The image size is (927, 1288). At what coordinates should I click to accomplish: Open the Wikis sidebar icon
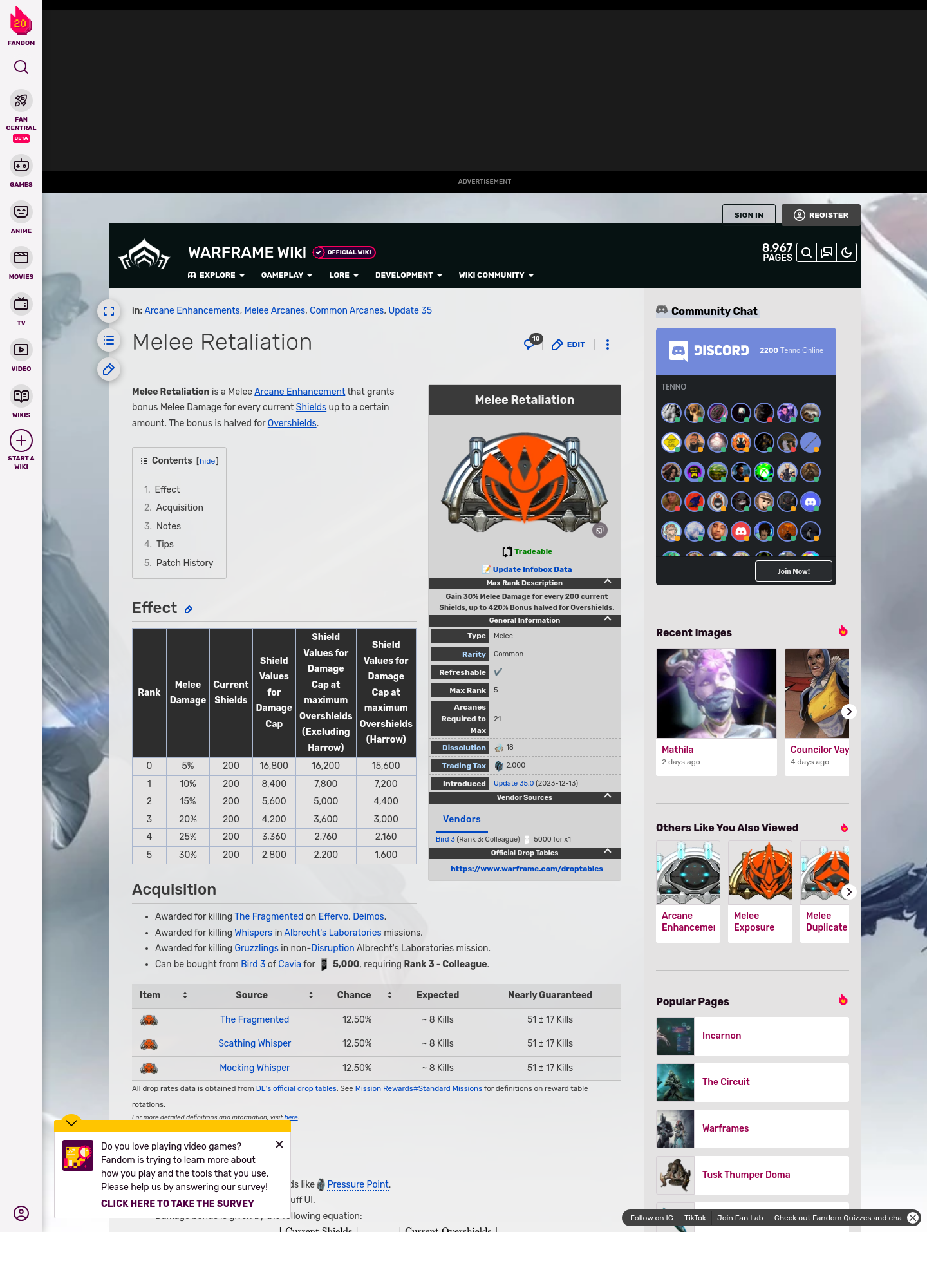pos(21,396)
